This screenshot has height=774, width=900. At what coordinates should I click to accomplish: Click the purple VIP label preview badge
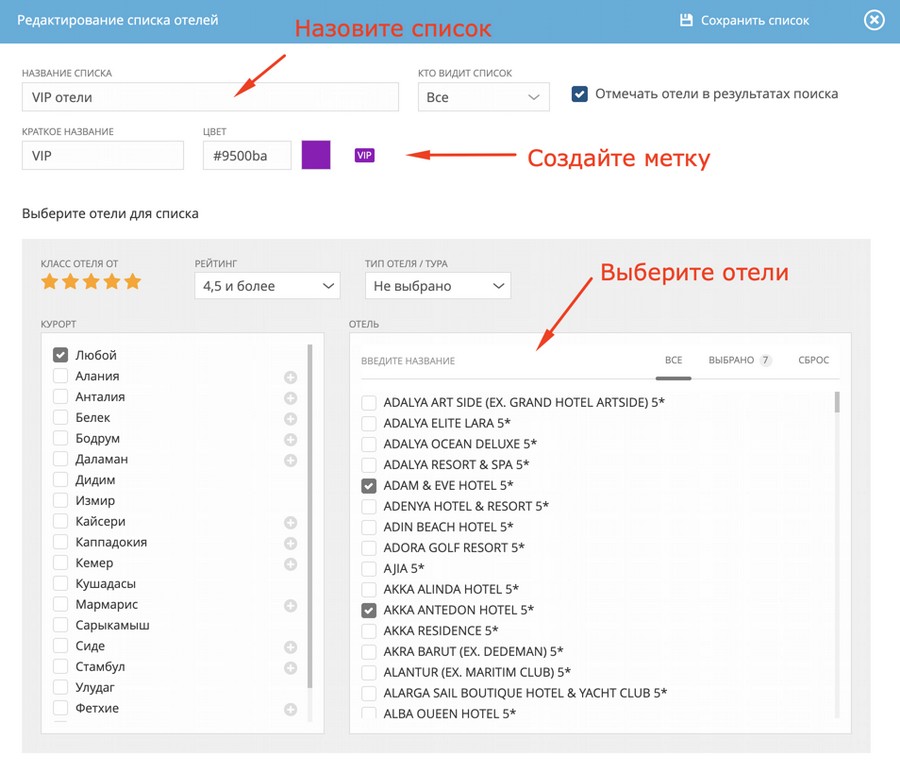point(364,155)
